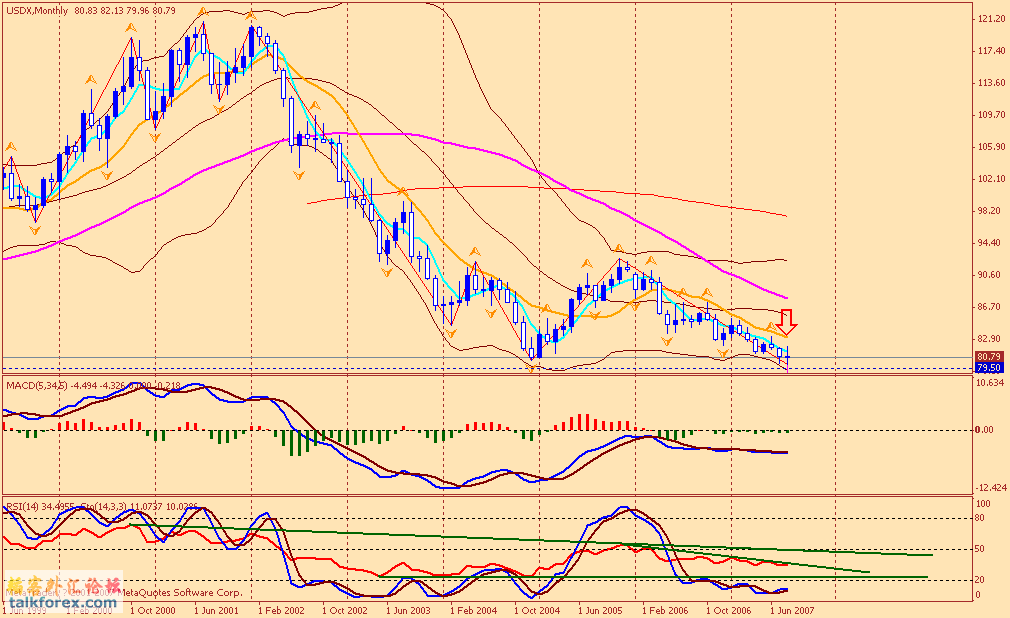The width and height of the screenshot is (1010, 618).
Task: Select the 1 Oct 2004 date label
Action: [x=538, y=608]
